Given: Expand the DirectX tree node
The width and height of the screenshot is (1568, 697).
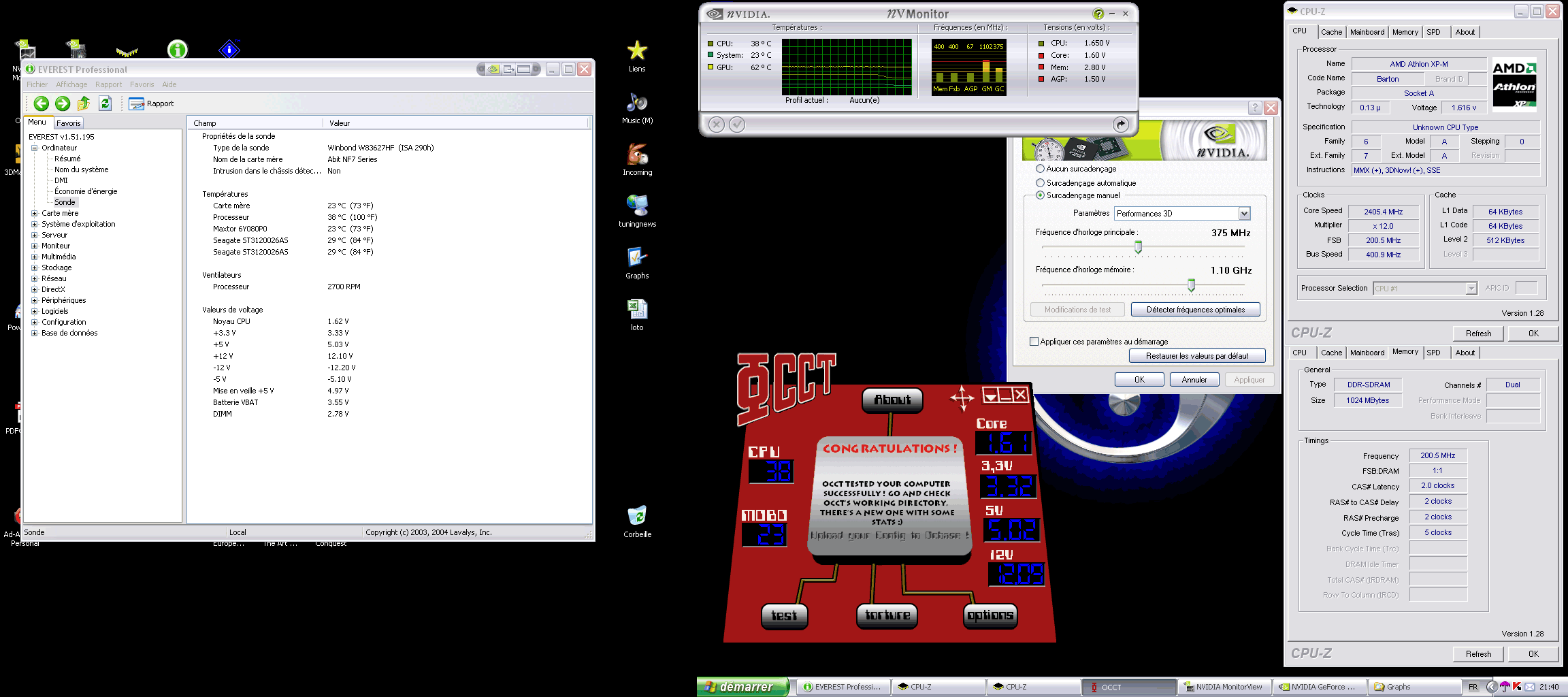Looking at the screenshot, I should pyautogui.click(x=34, y=289).
